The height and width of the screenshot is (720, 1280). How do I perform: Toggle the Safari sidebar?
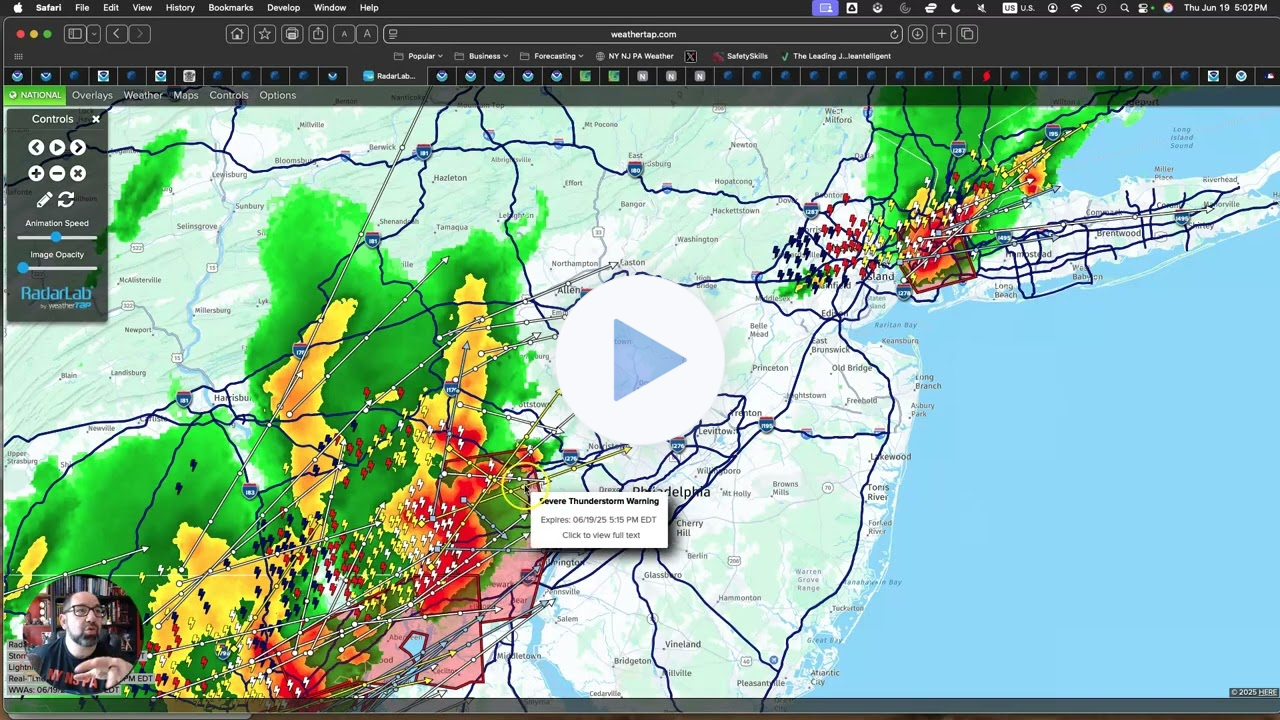(x=74, y=34)
